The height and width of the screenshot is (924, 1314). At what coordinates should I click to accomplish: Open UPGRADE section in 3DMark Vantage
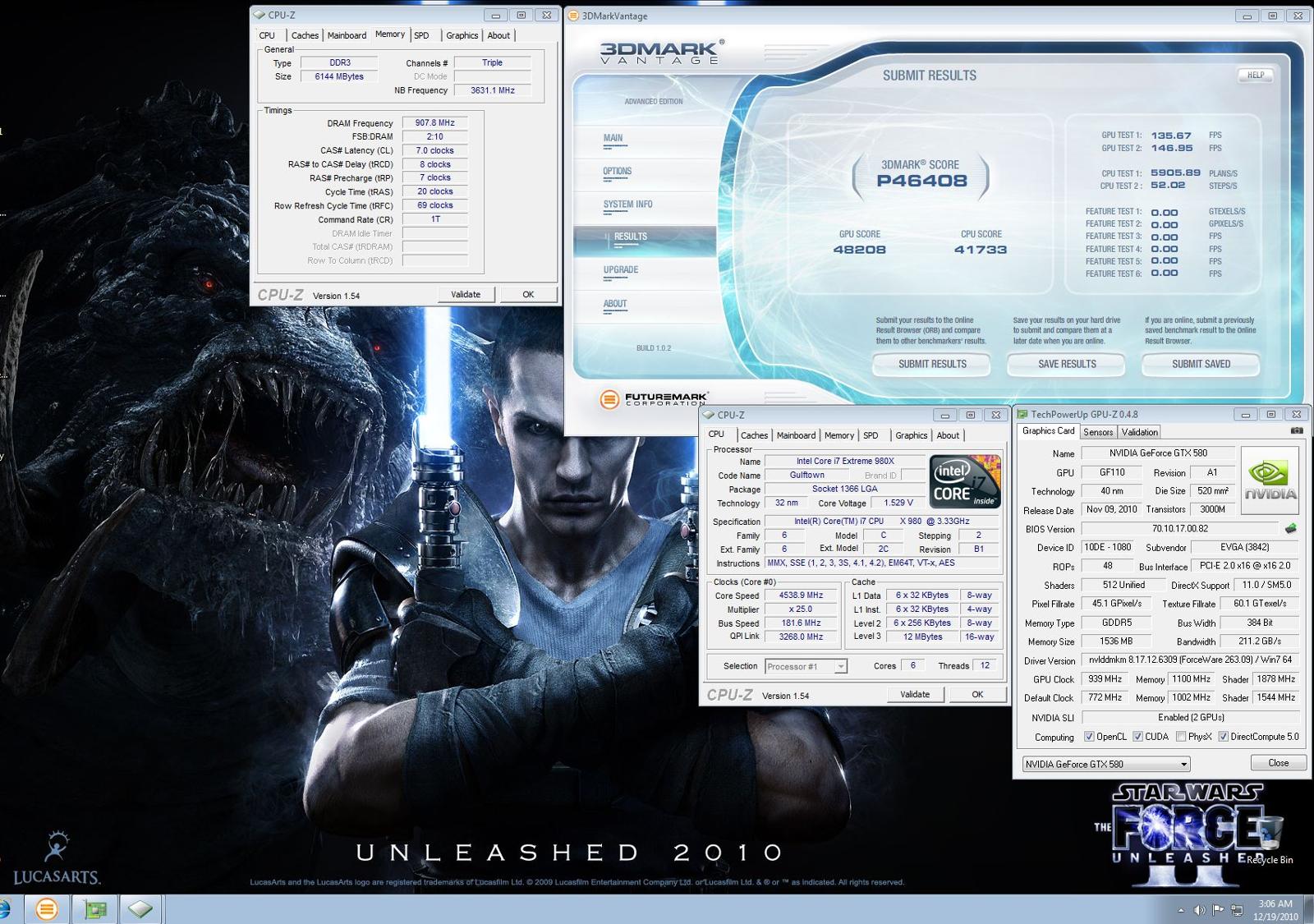pyautogui.click(x=621, y=270)
